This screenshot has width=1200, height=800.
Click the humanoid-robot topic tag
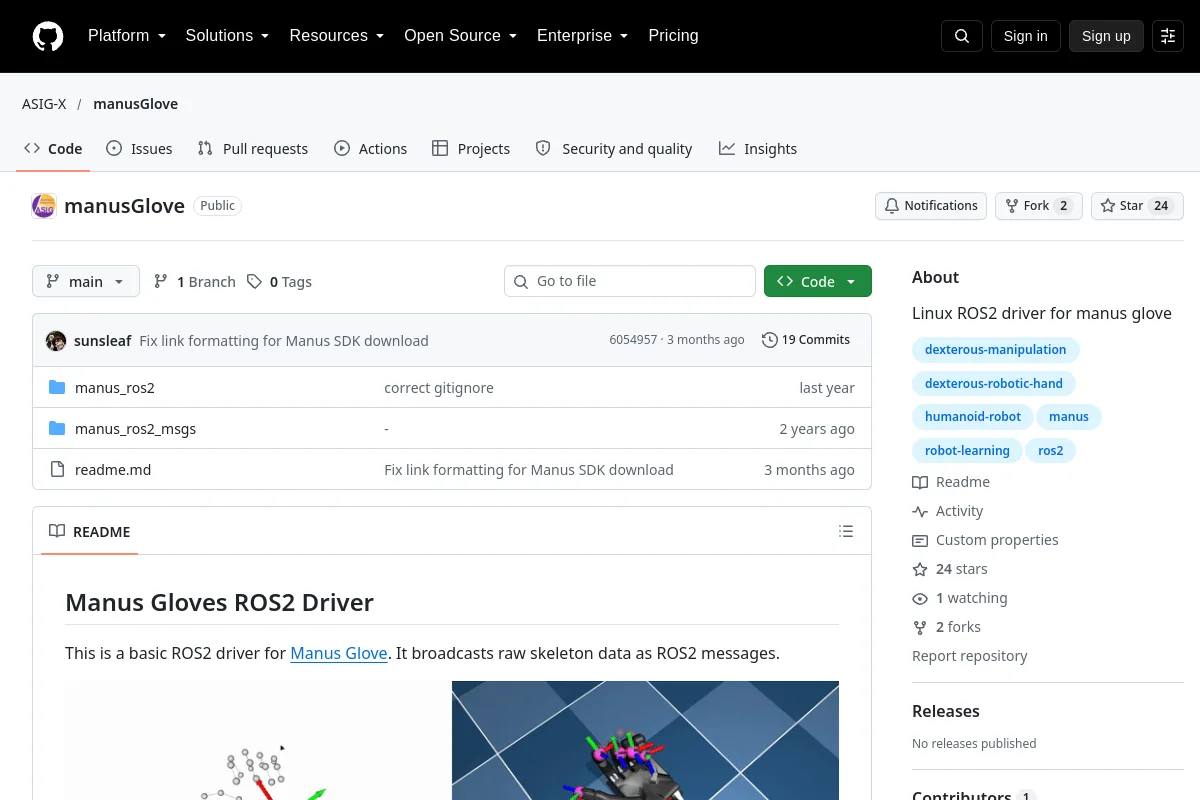point(973,417)
